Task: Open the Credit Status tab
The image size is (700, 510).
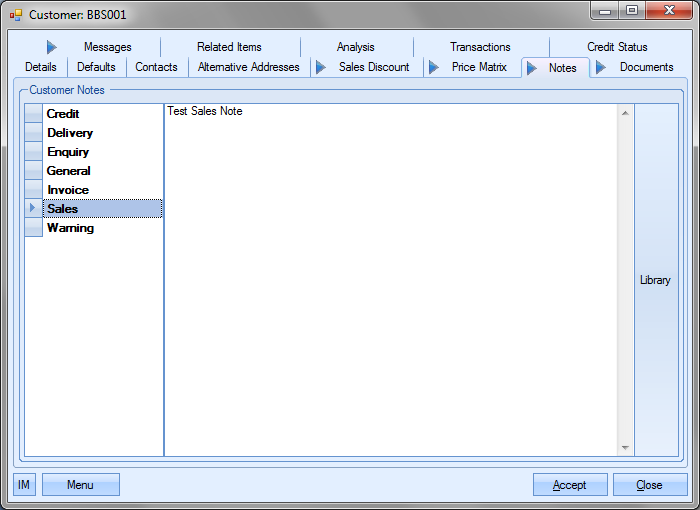Action: (x=617, y=47)
